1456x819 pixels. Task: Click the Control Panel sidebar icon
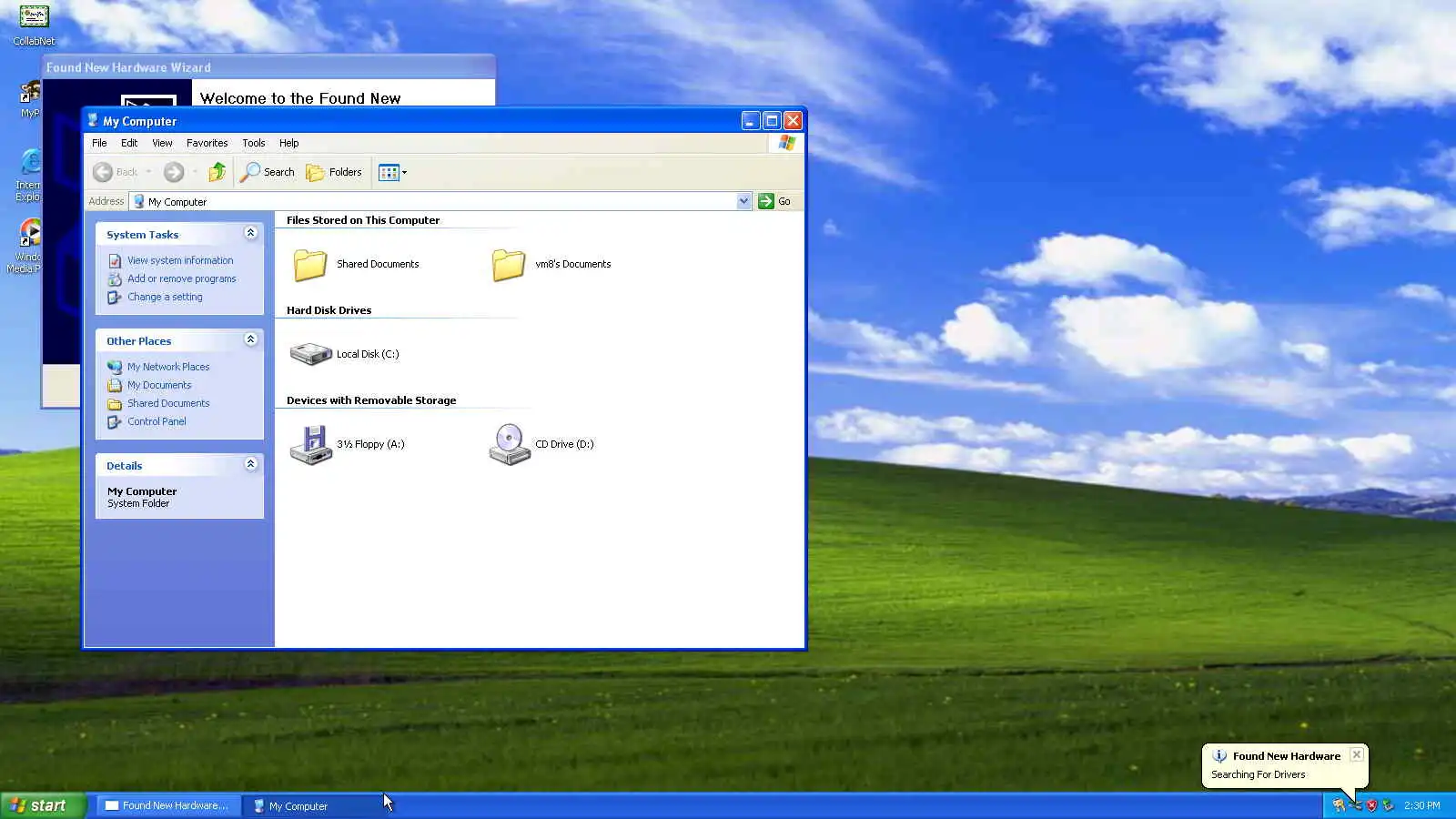click(x=115, y=421)
